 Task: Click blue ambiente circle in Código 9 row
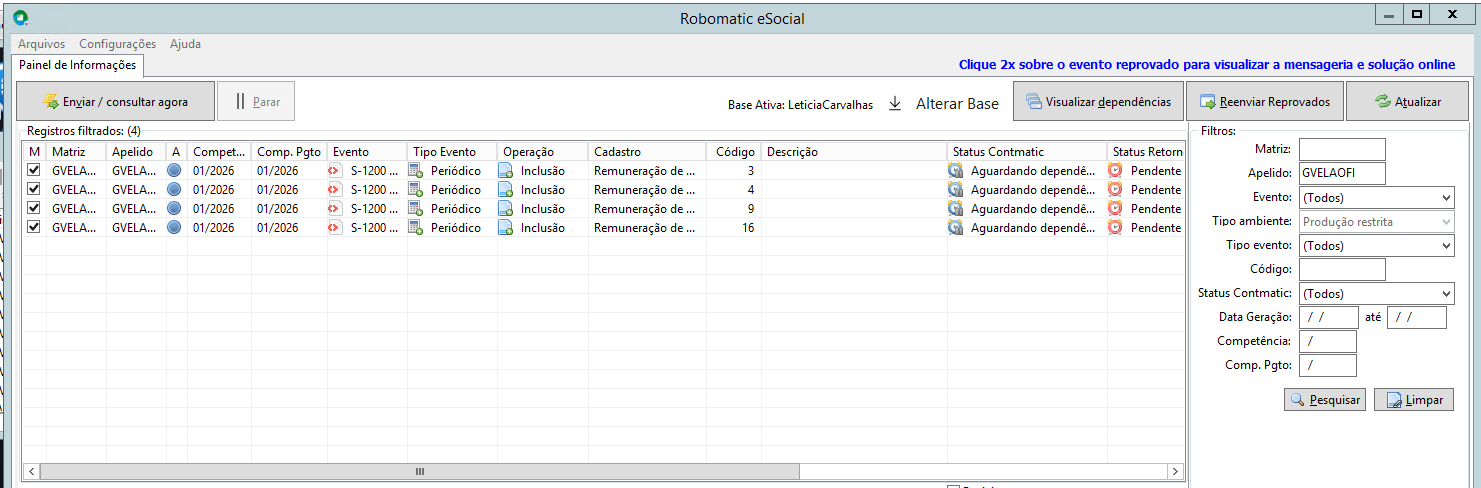[x=175, y=208]
